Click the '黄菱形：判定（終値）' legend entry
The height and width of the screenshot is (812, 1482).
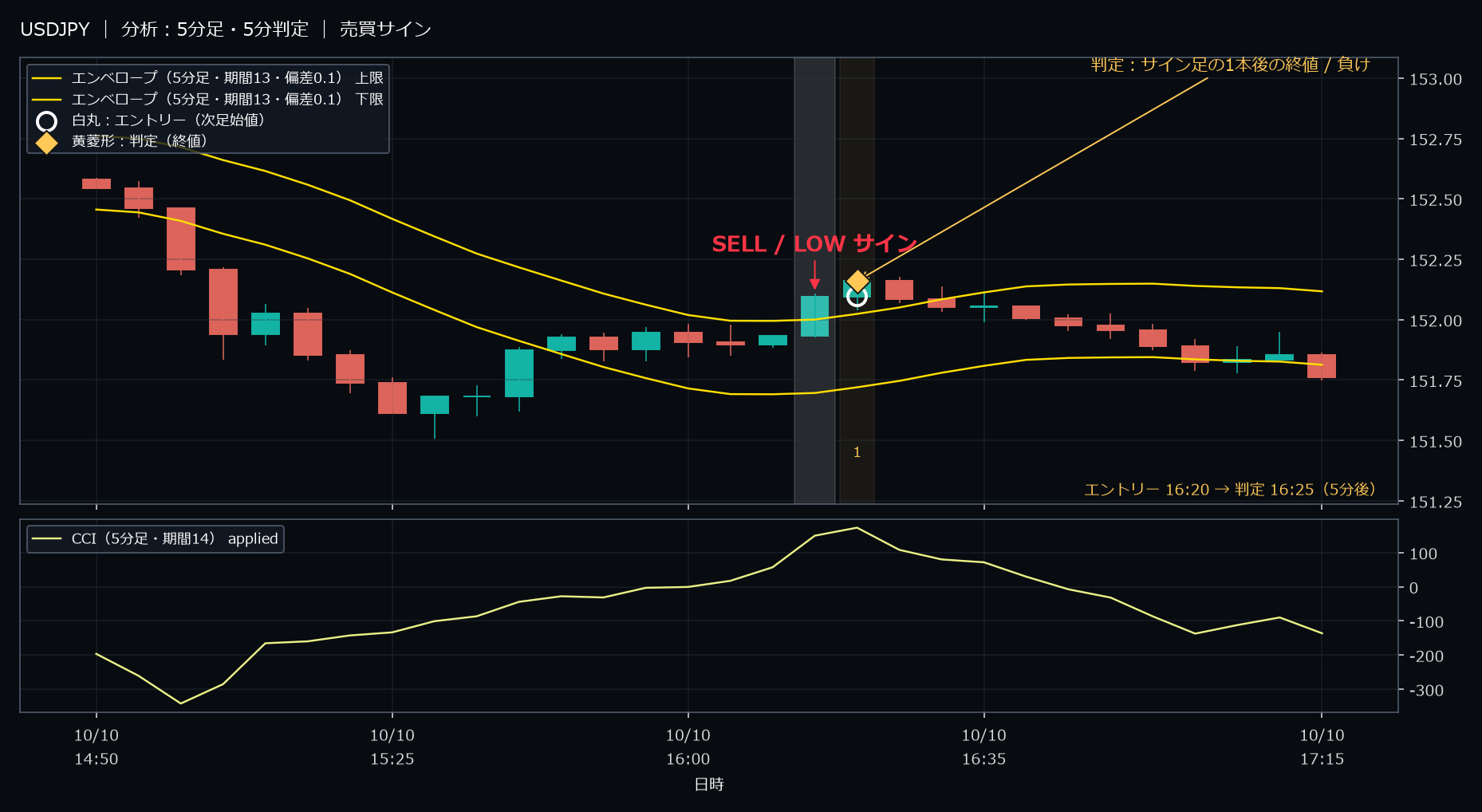[x=123, y=141]
